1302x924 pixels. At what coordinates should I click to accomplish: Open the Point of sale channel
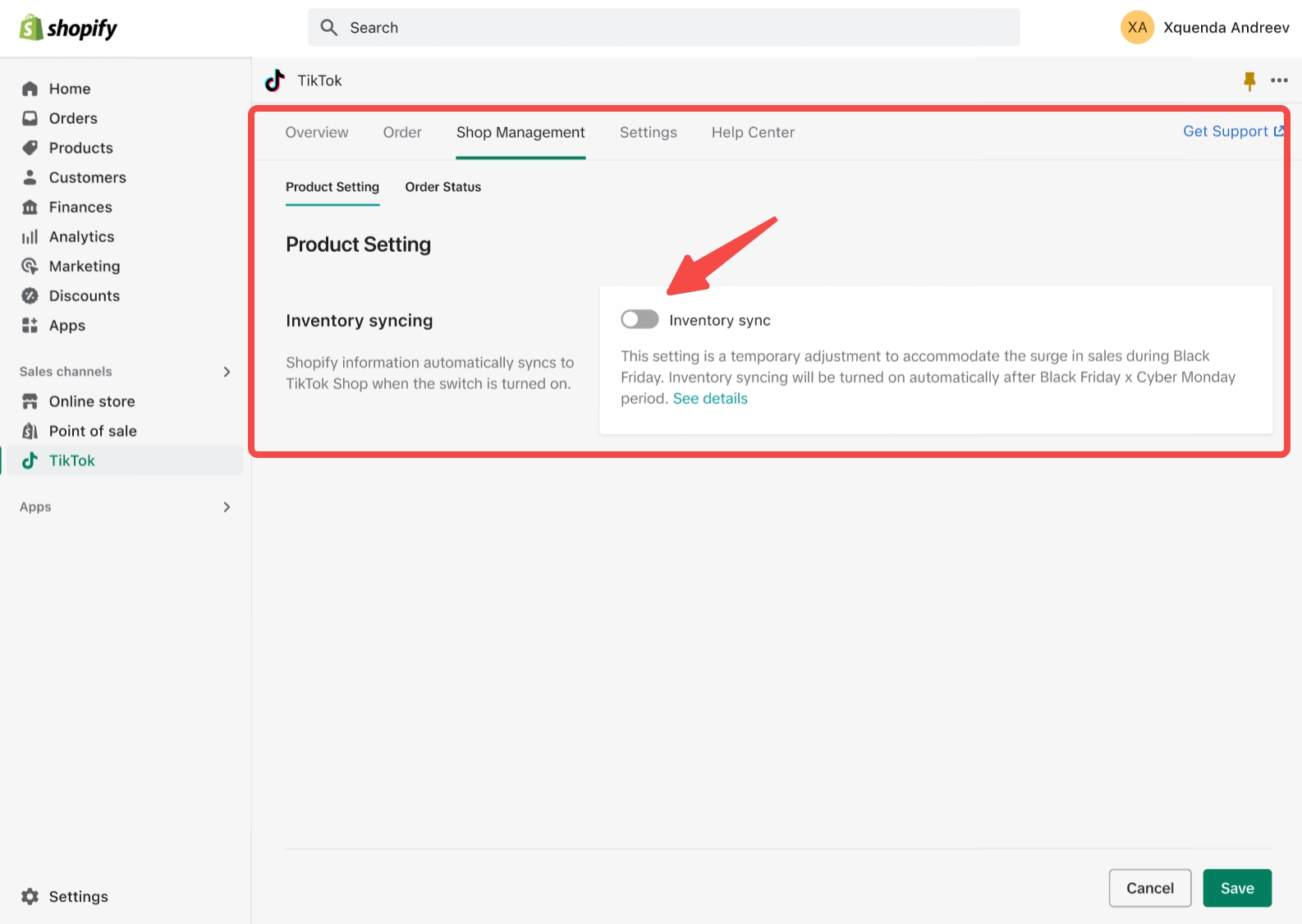pyautogui.click(x=92, y=431)
